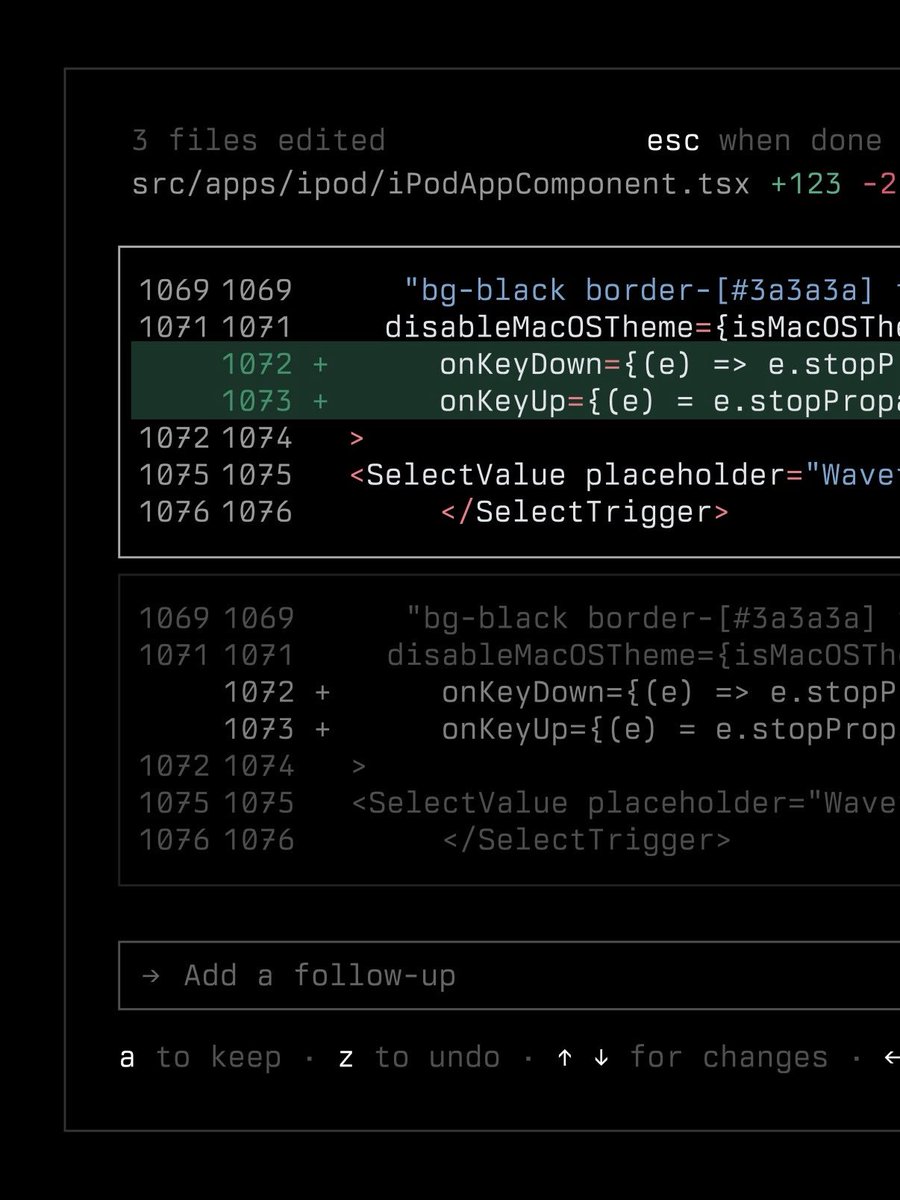Click the 'Add a follow-up' input field
This screenshot has height=1200, width=900.
(509, 975)
